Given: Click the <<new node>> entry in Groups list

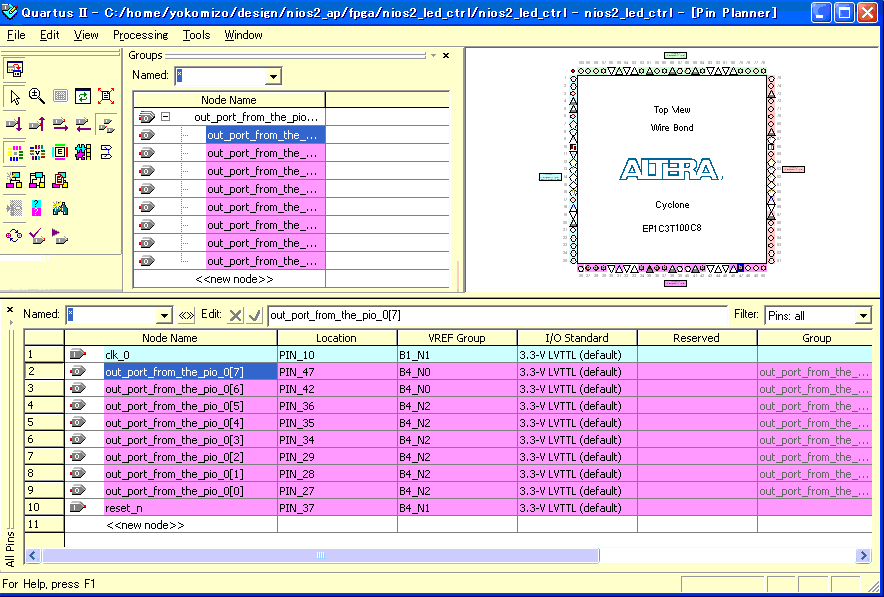Looking at the screenshot, I should (234, 279).
